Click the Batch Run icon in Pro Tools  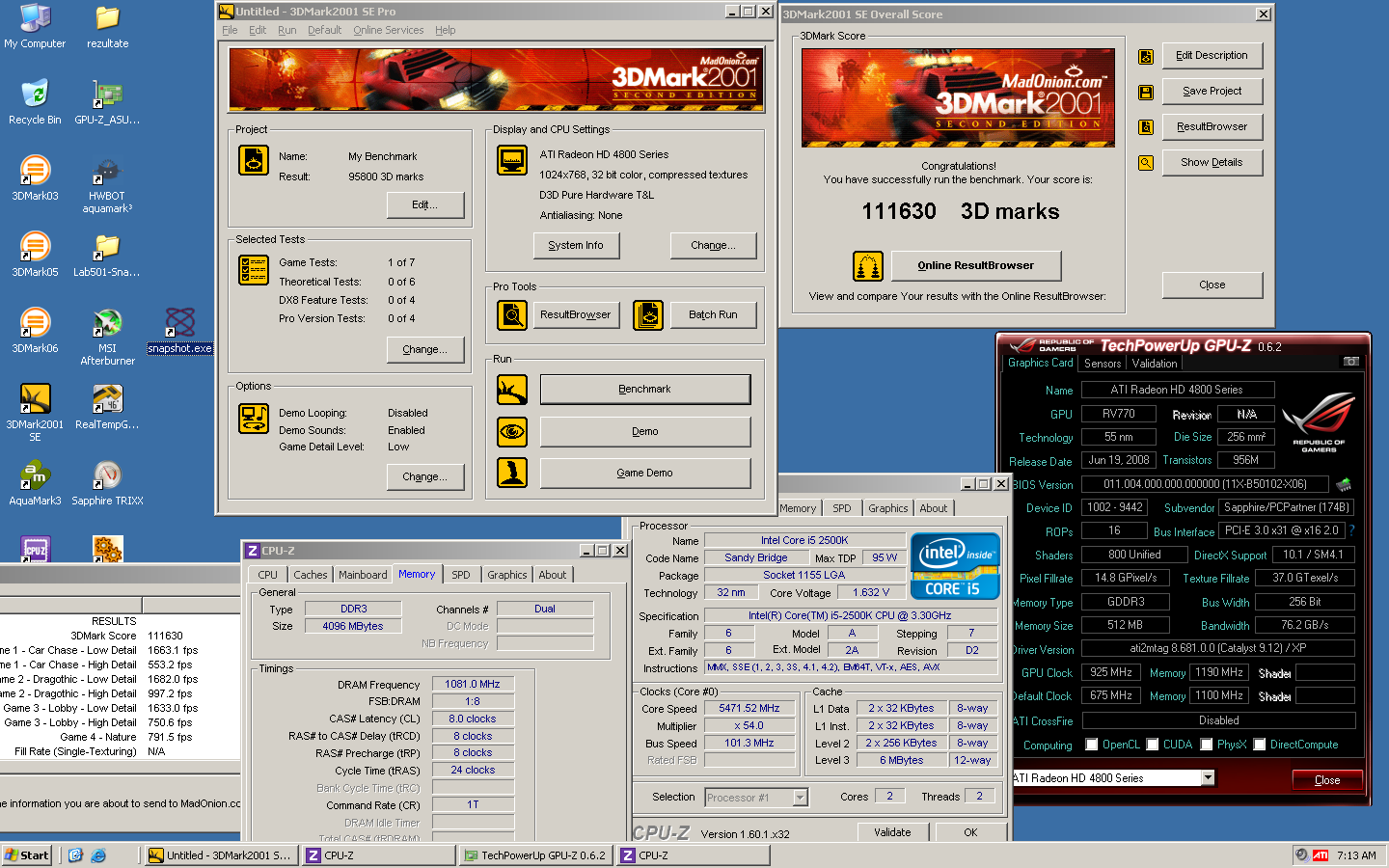(x=648, y=314)
